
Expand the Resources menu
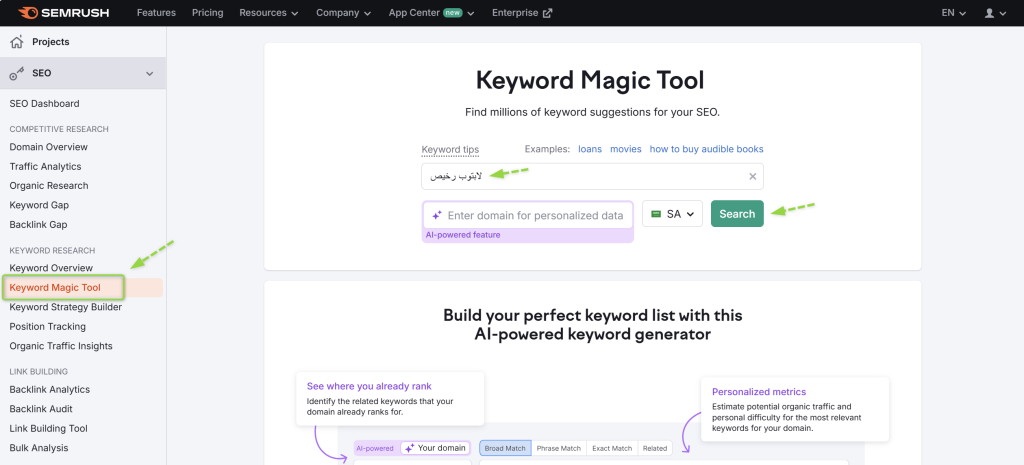[x=269, y=13]
